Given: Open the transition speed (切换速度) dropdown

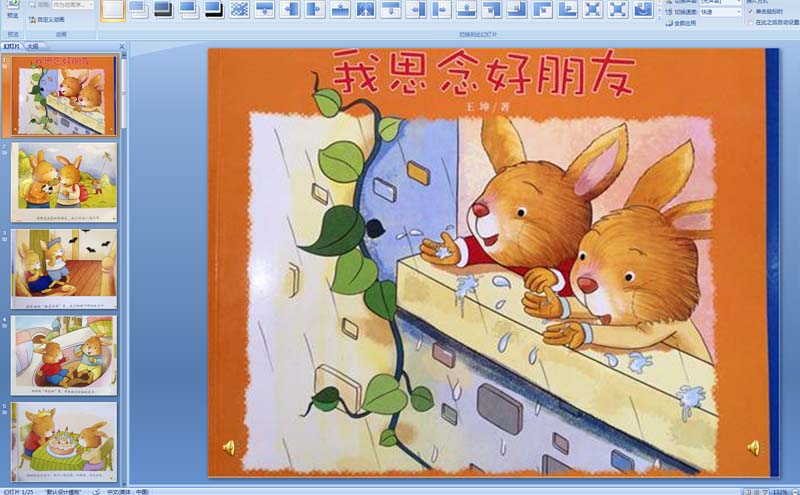Looking at the screenshot, I should [x=721, y=11].
